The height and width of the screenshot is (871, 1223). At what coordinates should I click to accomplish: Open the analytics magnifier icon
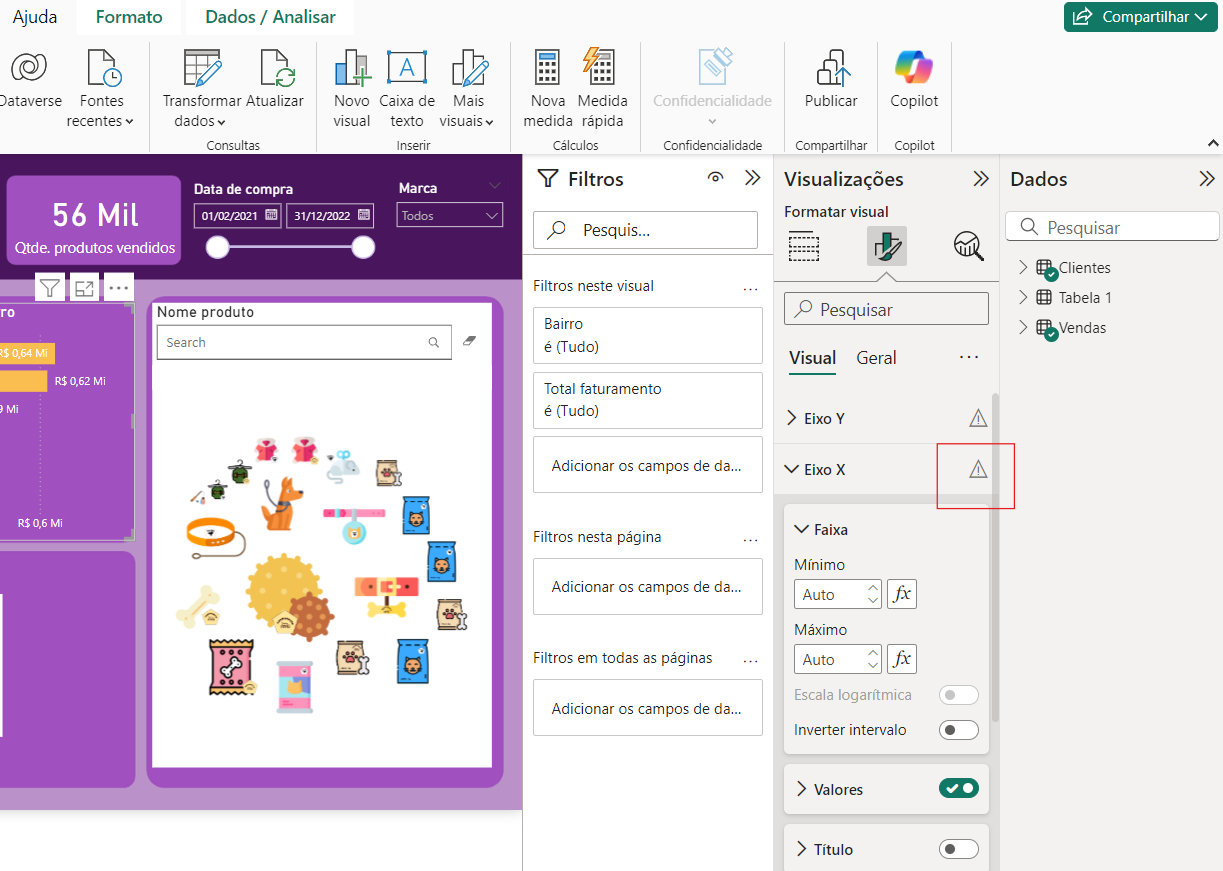pyautogui.click(x=968, y=245)
